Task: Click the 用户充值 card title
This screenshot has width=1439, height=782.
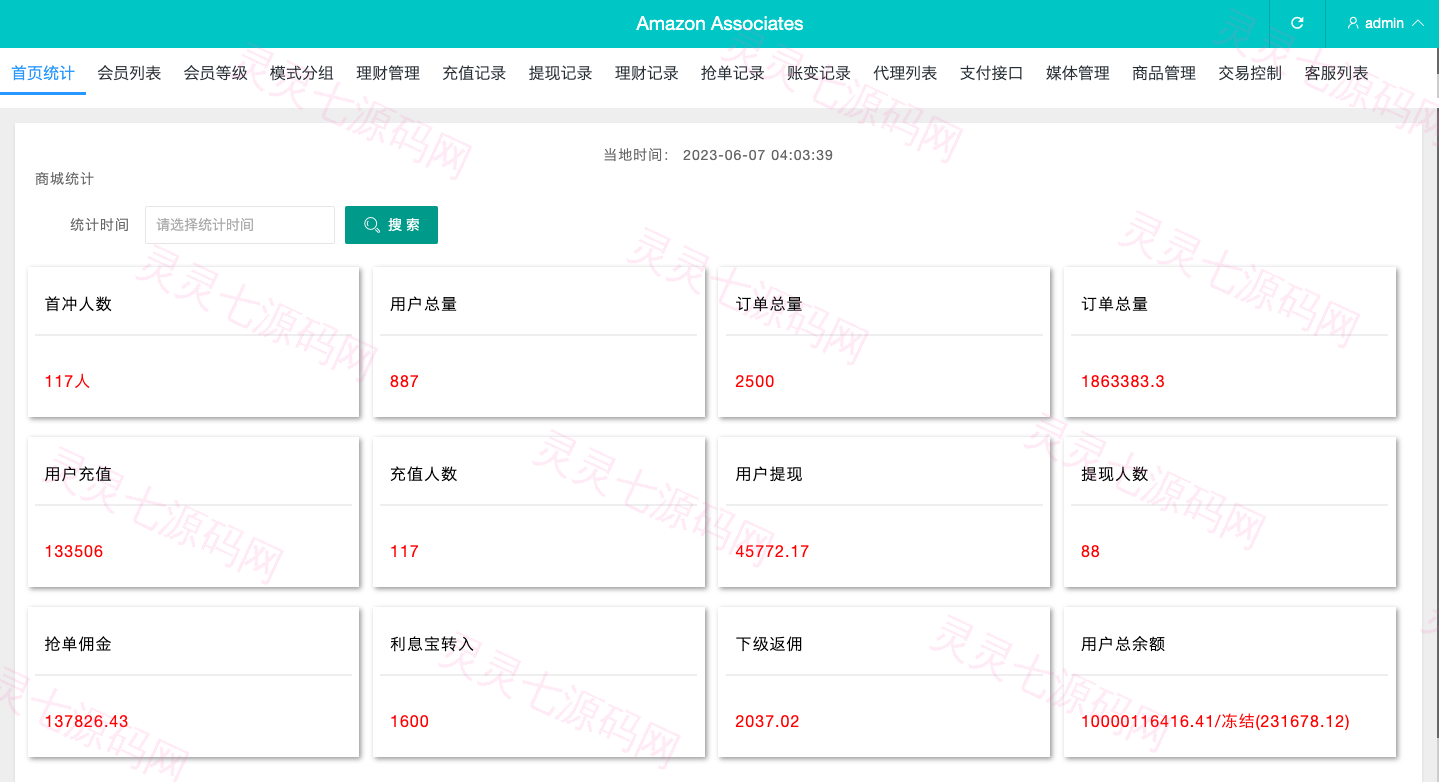Action: 78,474
